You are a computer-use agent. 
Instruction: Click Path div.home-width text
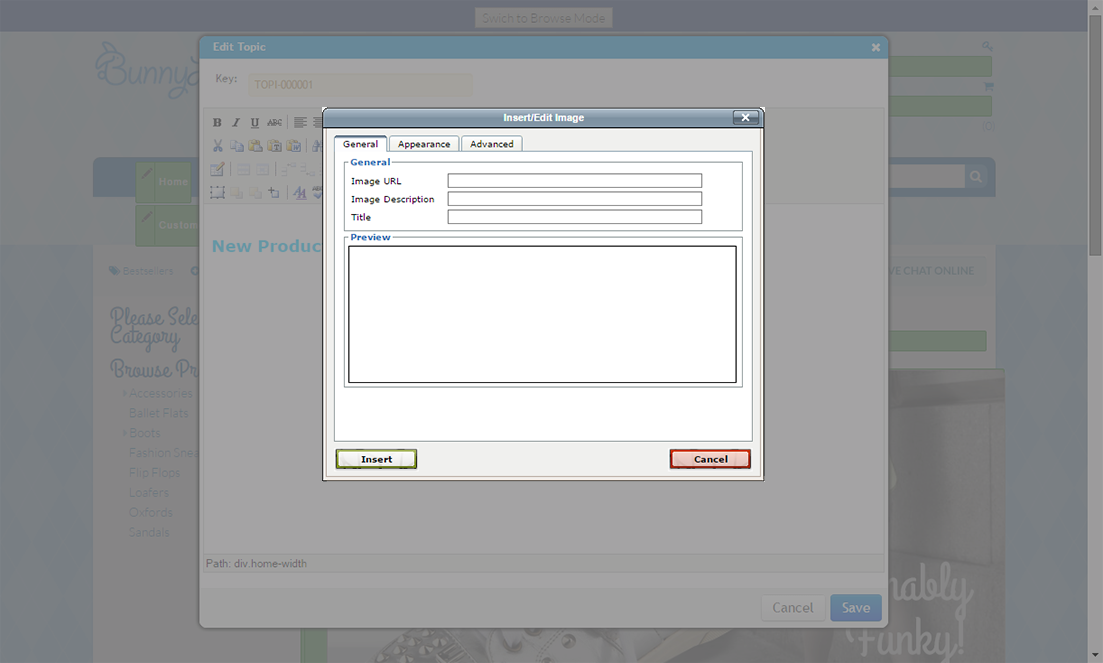point(256,563)
